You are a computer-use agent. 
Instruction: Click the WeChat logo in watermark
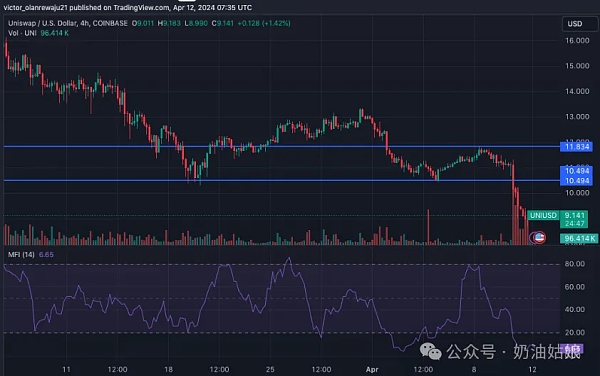coord(430,351)
